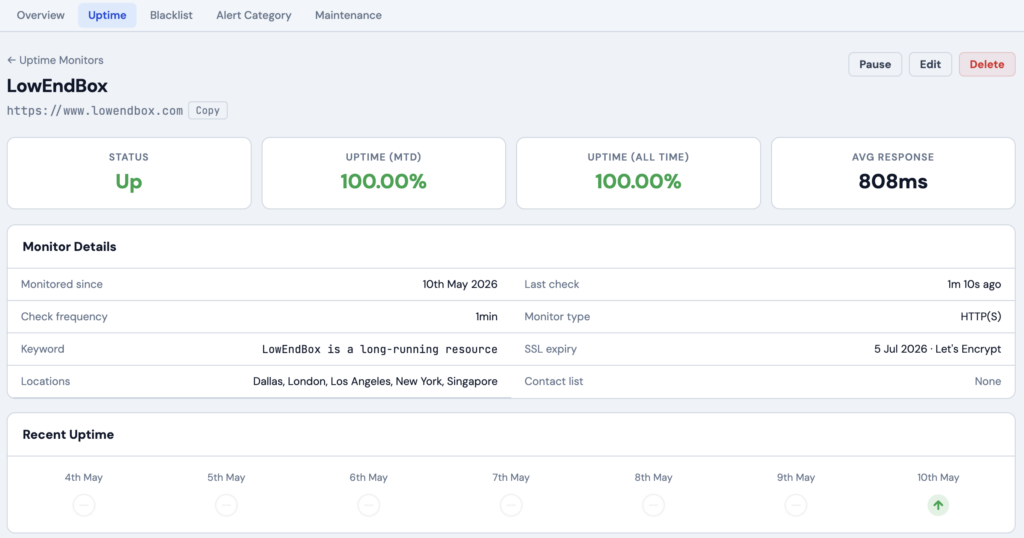Open the Overview tab

(40, 15)
